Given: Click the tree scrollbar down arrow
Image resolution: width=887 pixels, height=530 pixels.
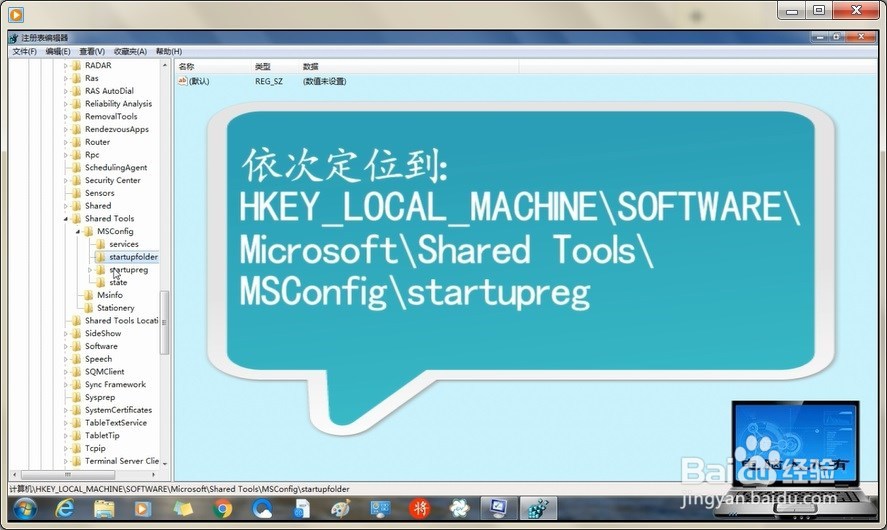Looking at the screenshot, I should pyautogui.click(x=165, y=463).
